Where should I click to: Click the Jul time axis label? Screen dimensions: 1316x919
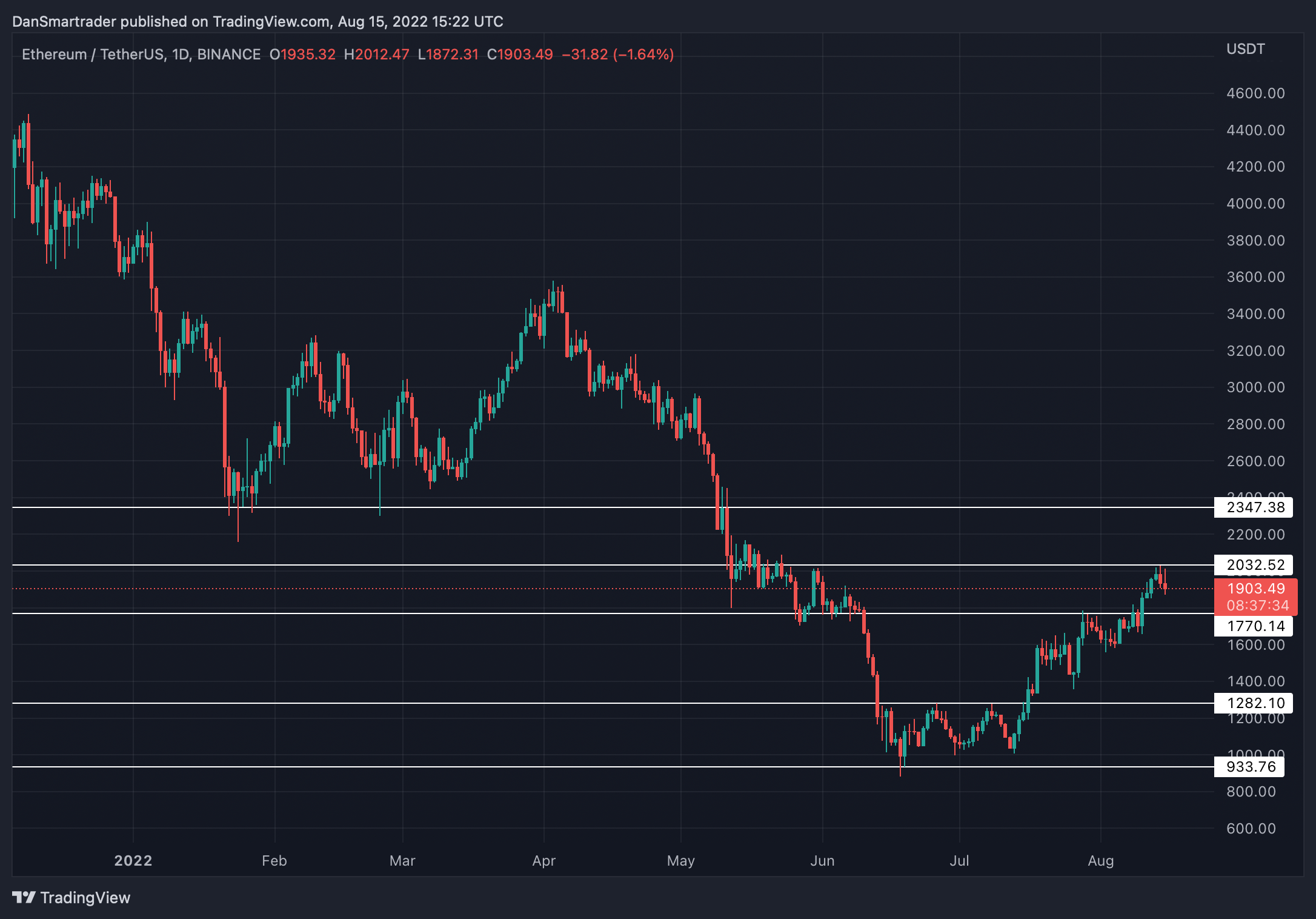pos(960,861)
